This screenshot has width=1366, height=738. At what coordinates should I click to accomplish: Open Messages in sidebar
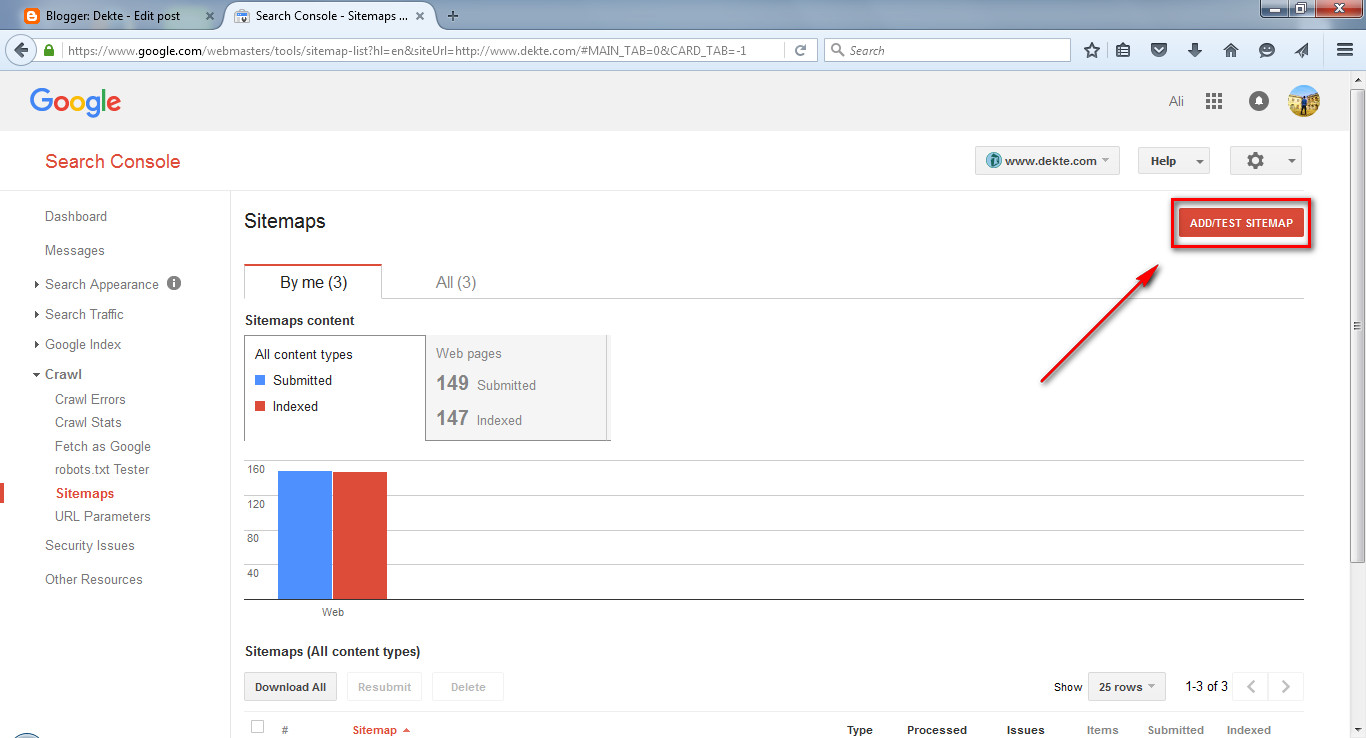(x=75, y=250)
